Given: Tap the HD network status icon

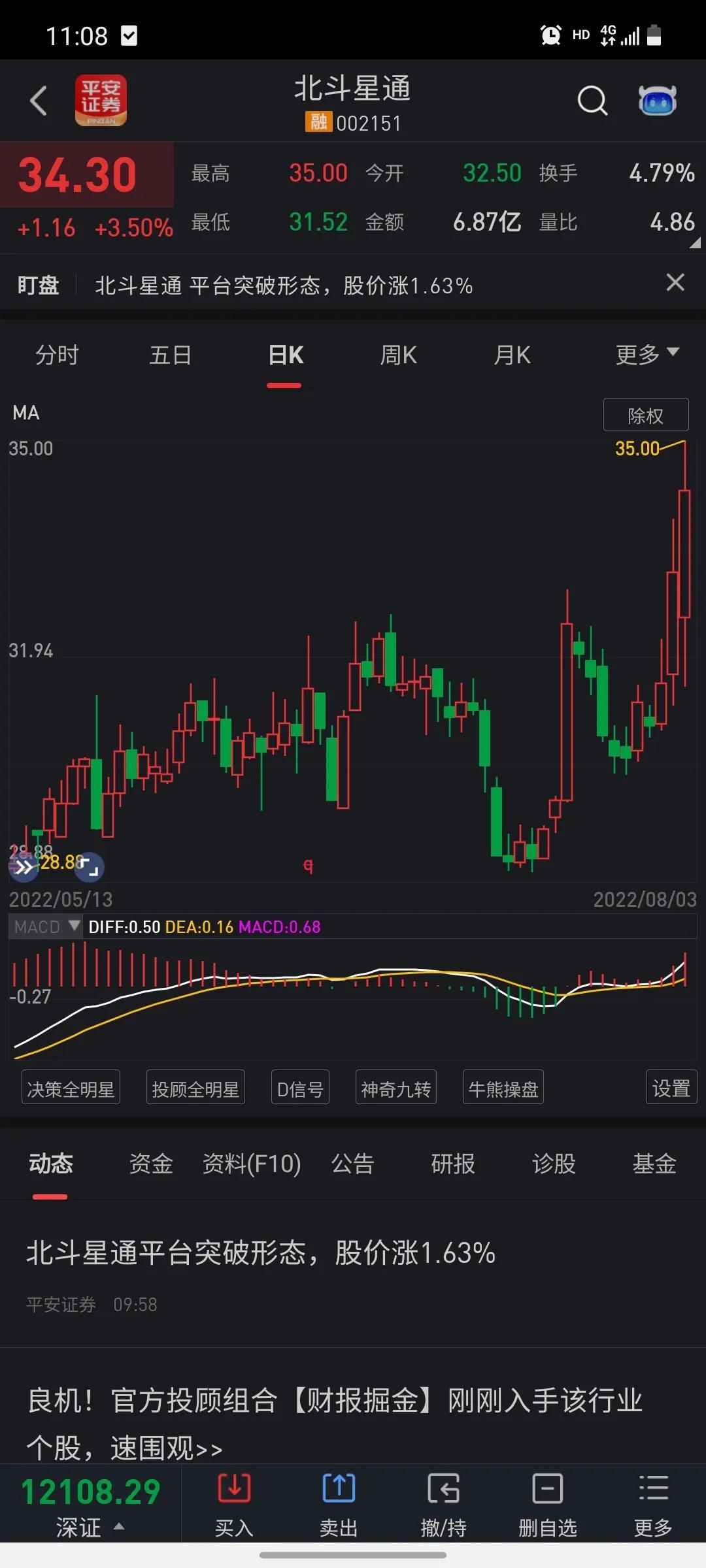Looking at the screenshot, I should point(581,35).
